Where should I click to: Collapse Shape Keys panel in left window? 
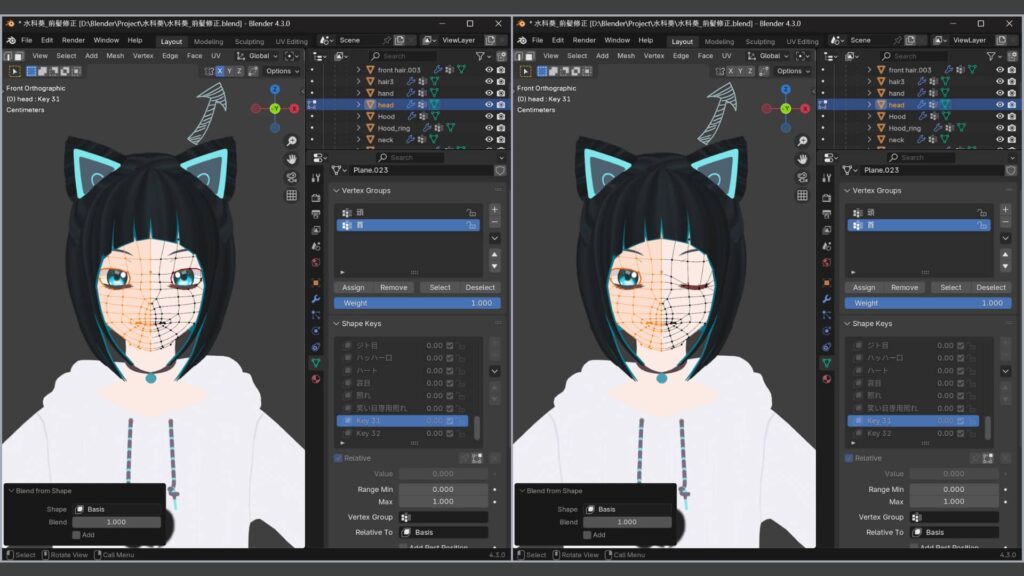[x=337, y=324]
